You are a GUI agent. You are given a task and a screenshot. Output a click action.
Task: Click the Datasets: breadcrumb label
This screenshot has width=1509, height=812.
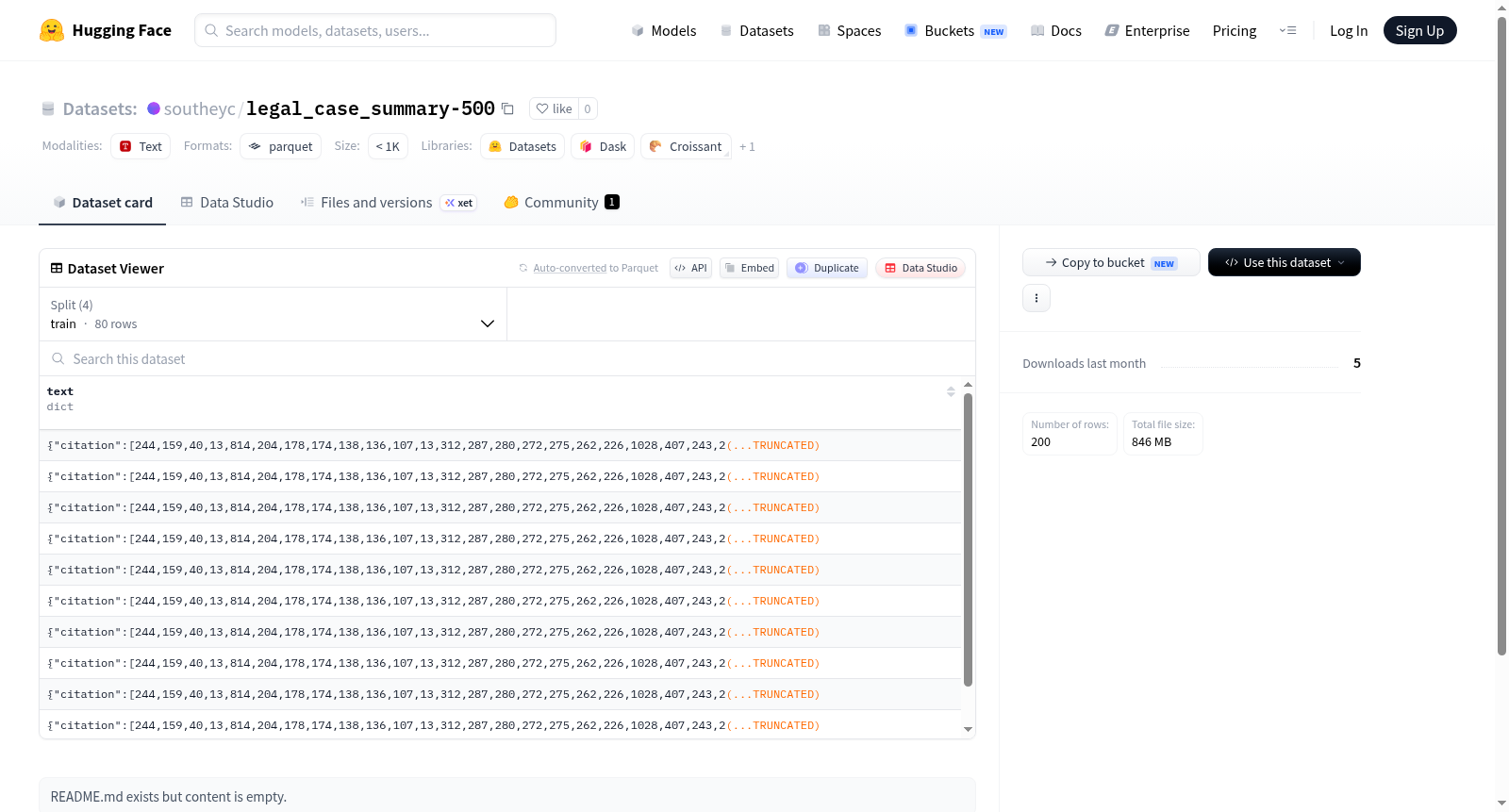tap(100, 108)
